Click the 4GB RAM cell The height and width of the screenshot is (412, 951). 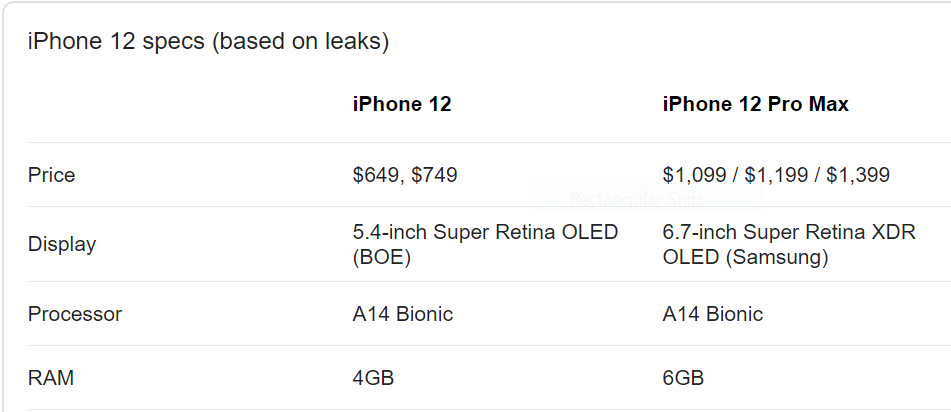point(373,378)
